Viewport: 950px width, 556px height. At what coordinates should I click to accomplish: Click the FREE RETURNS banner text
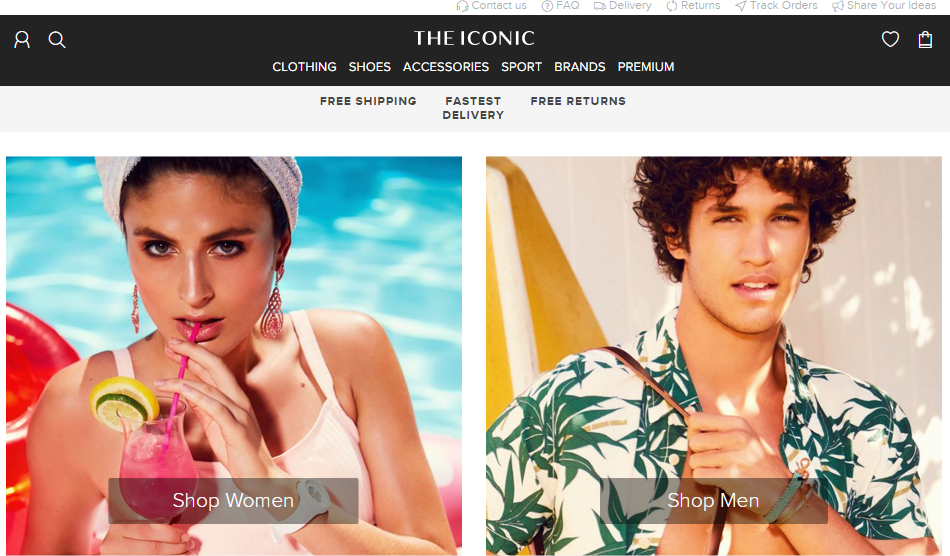578,101
